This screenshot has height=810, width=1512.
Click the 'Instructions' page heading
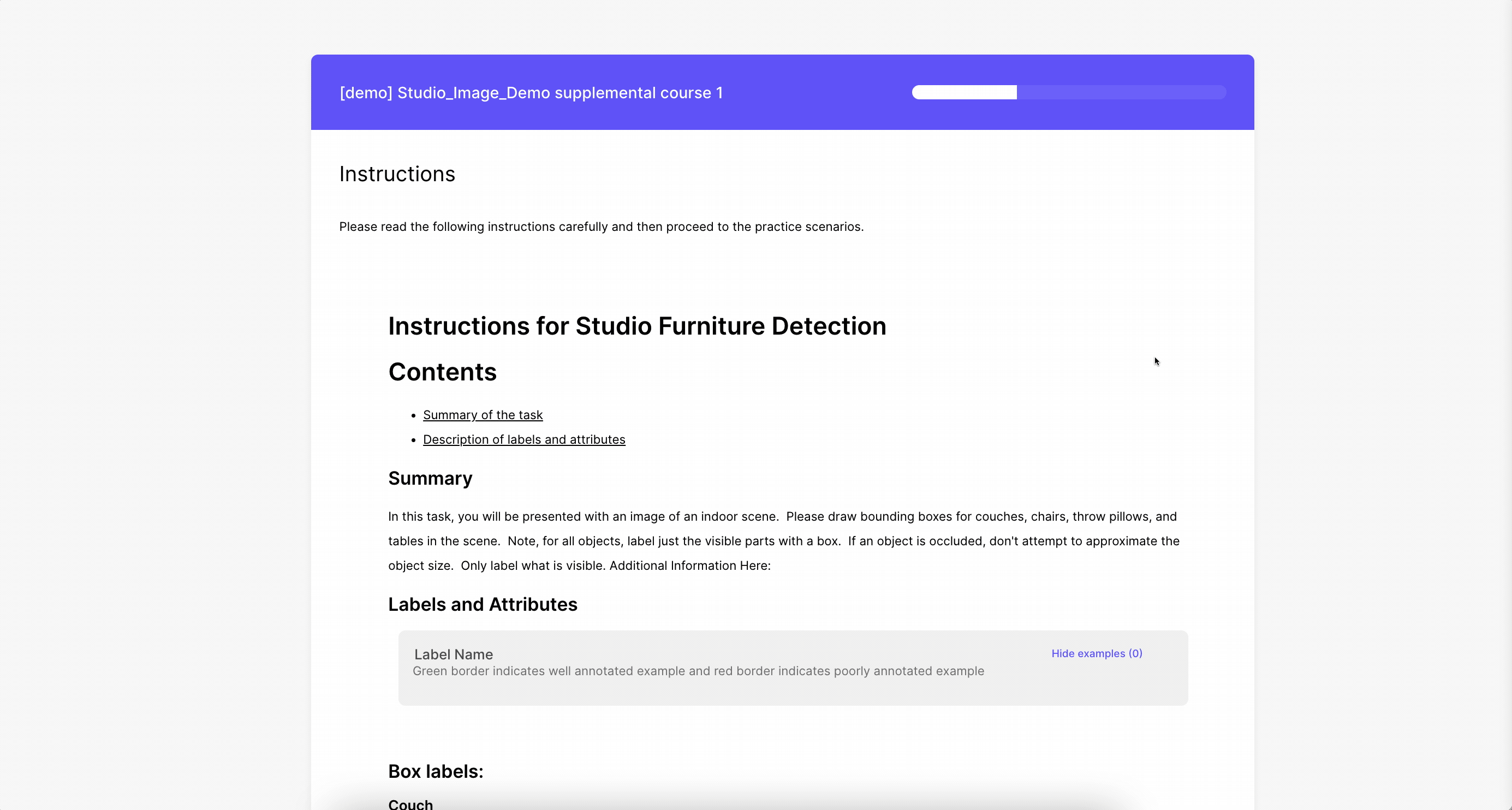397,174
